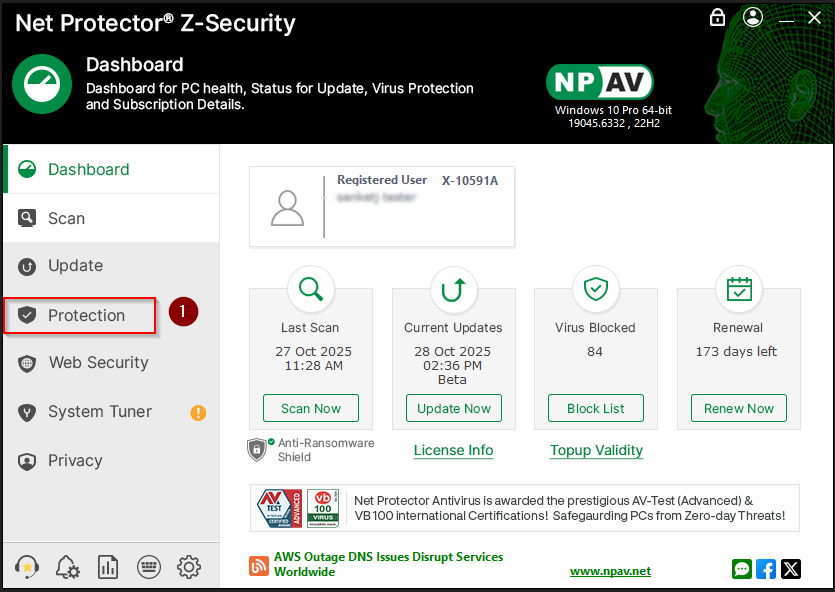Open the support headset icon
This screenshot has height=592, width=835.
click(28, 567)
